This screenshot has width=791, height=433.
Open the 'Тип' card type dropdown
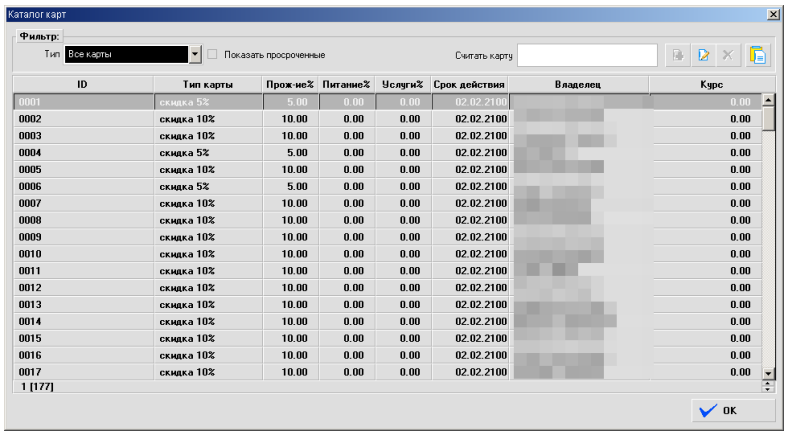(x=196, y=54)
